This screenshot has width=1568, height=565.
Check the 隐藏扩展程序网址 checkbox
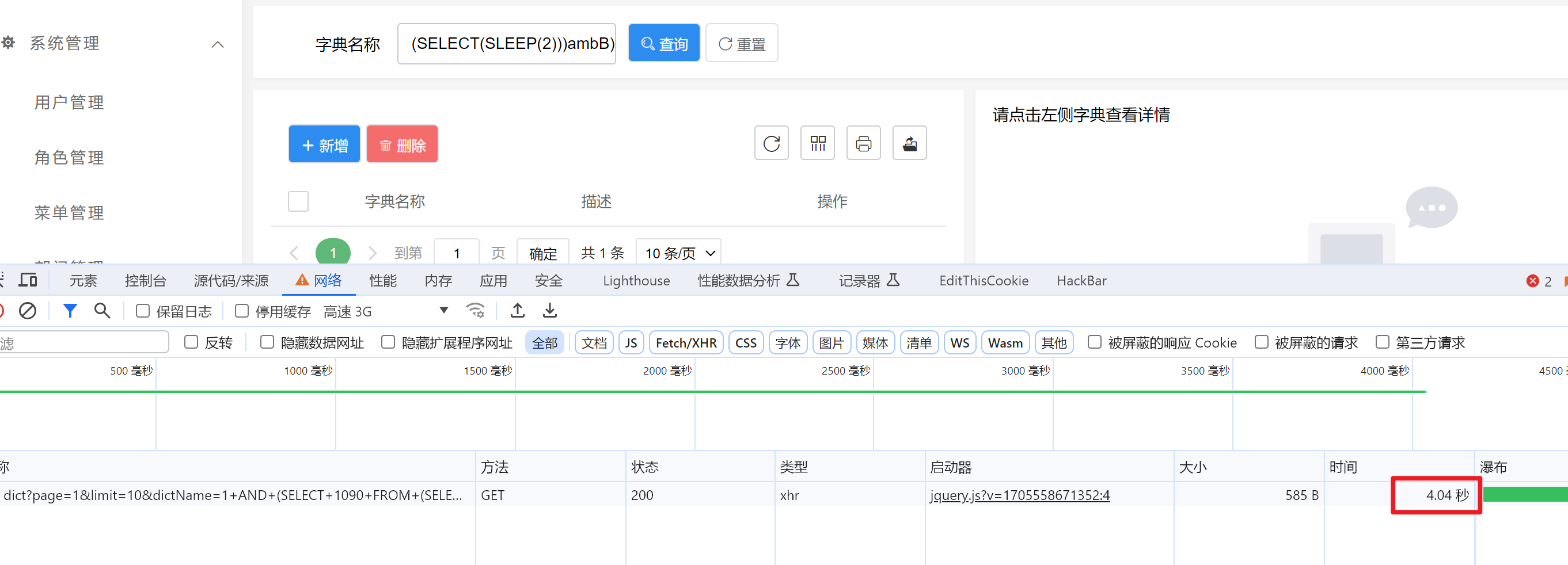click(x=388, y=342)
